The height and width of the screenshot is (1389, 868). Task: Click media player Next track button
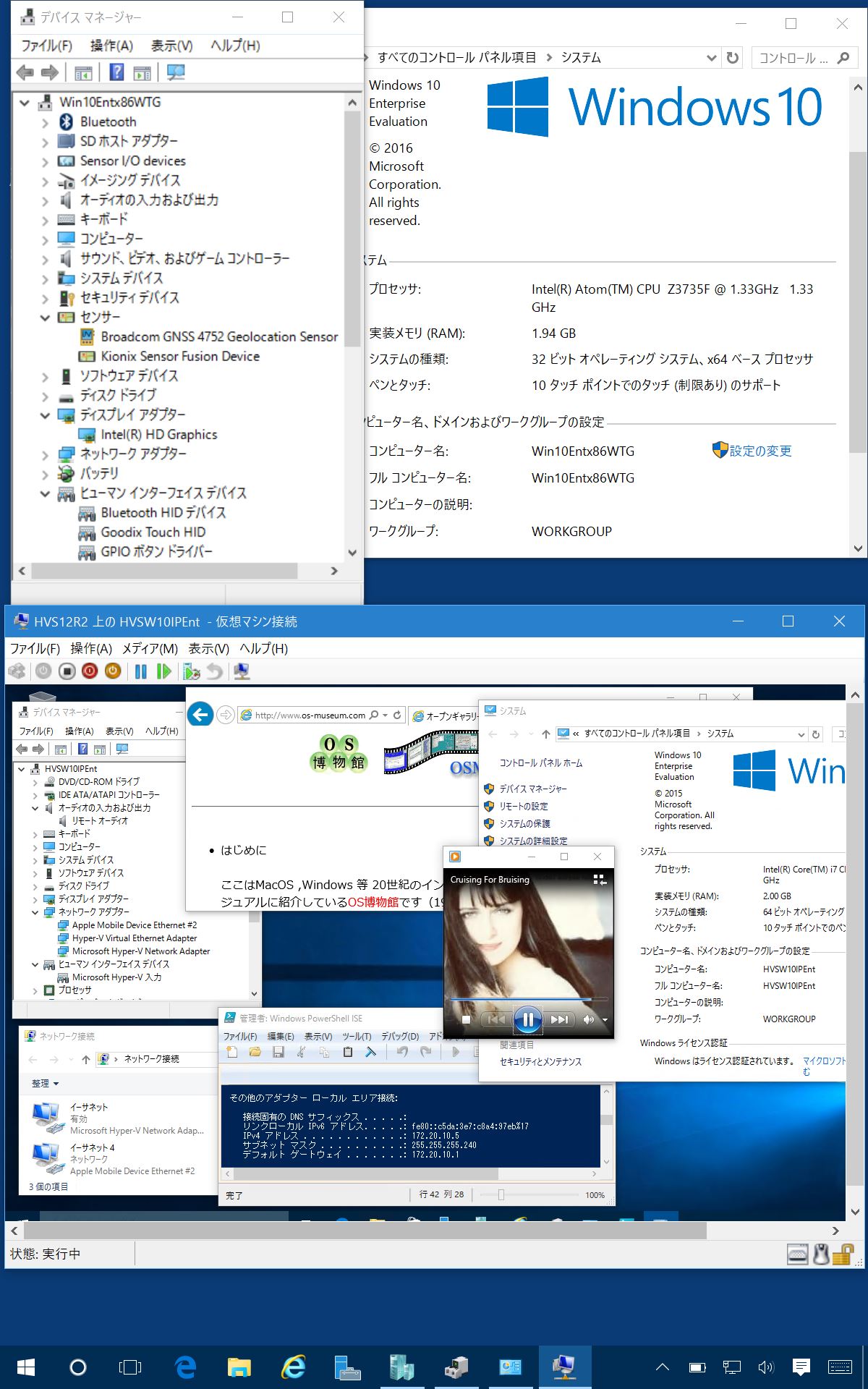pos(559,1020)
